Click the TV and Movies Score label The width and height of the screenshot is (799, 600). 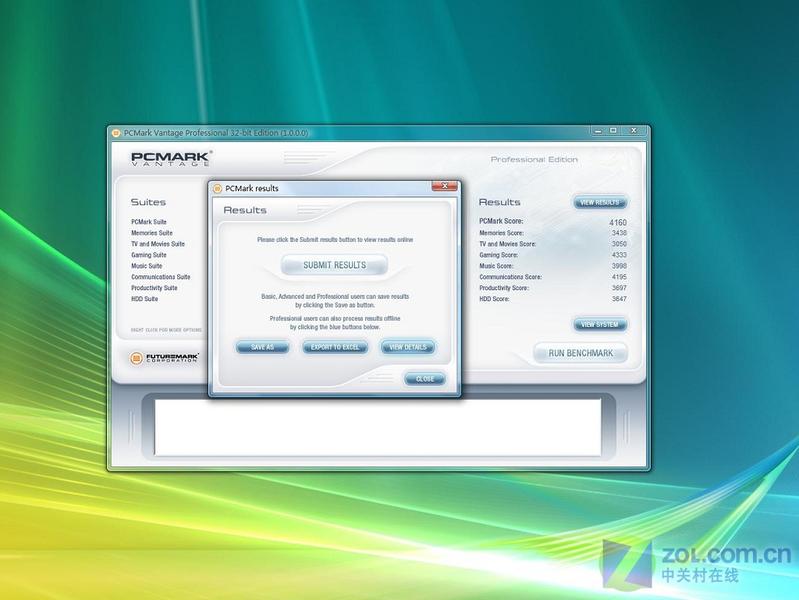point(508,244)
